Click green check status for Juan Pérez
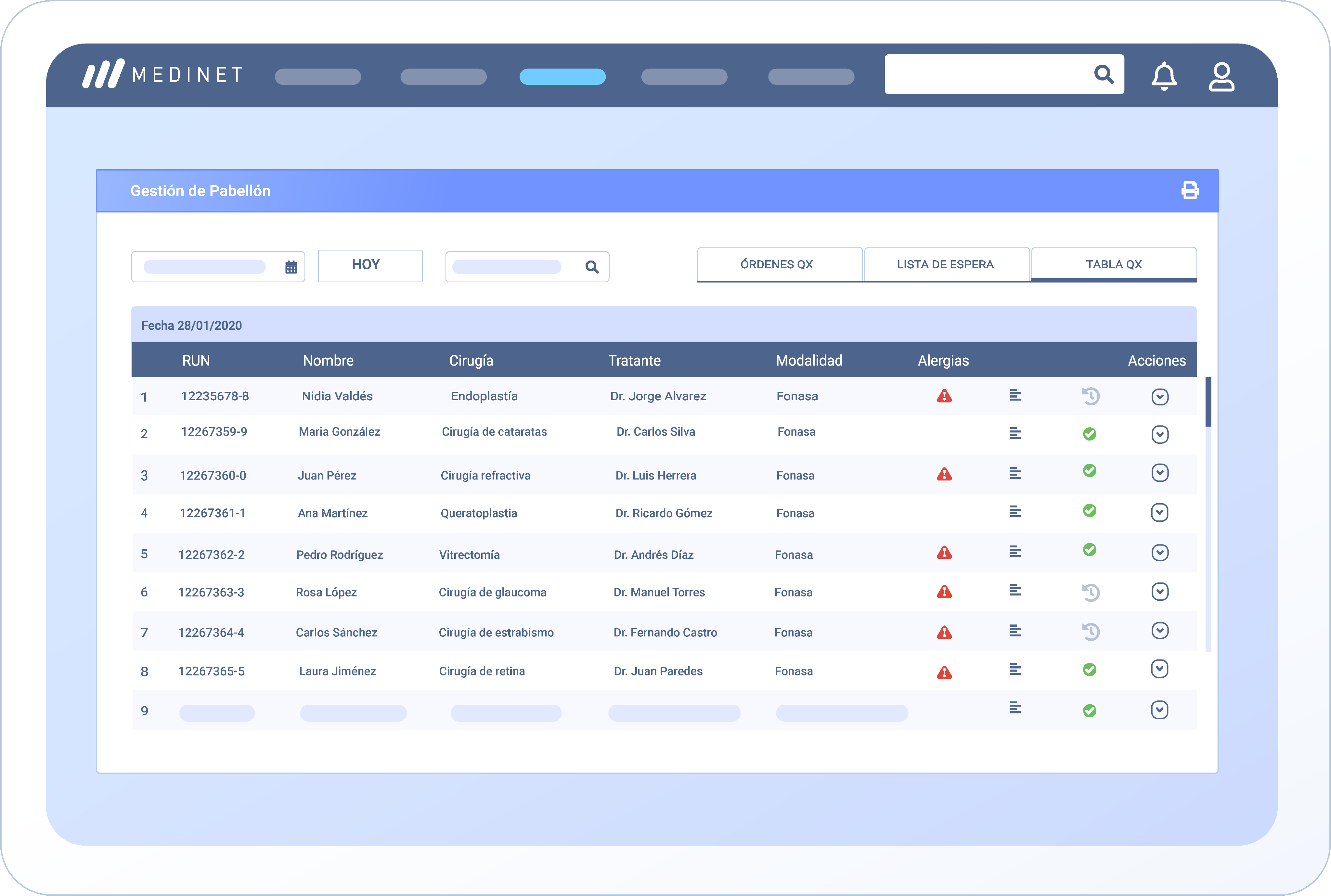The image size is (1331, 896). coord(1090,470)
